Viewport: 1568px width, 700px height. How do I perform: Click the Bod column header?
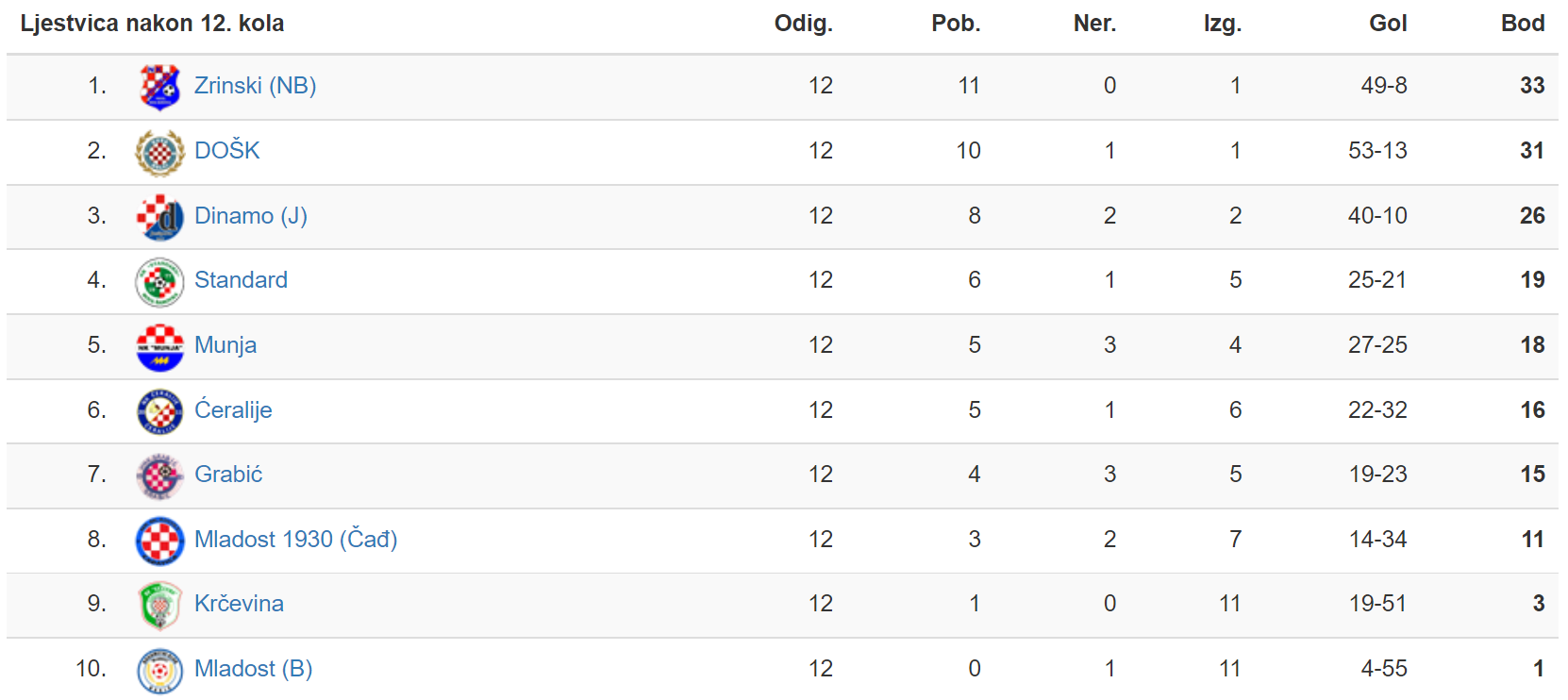(x=1523, y=24)
